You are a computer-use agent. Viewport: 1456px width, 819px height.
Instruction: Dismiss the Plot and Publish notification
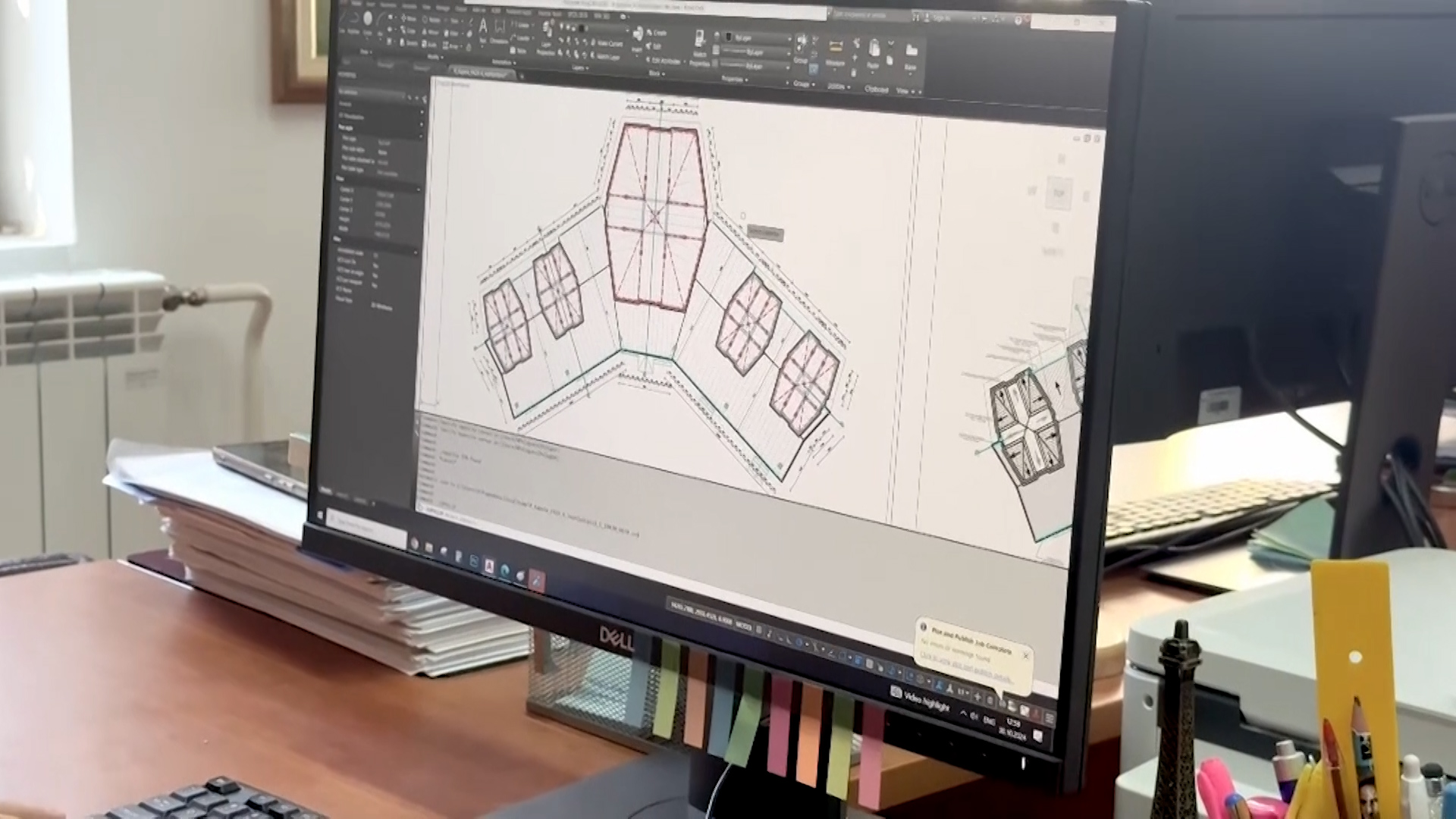pyautogui.click(x=1026, y=656)
